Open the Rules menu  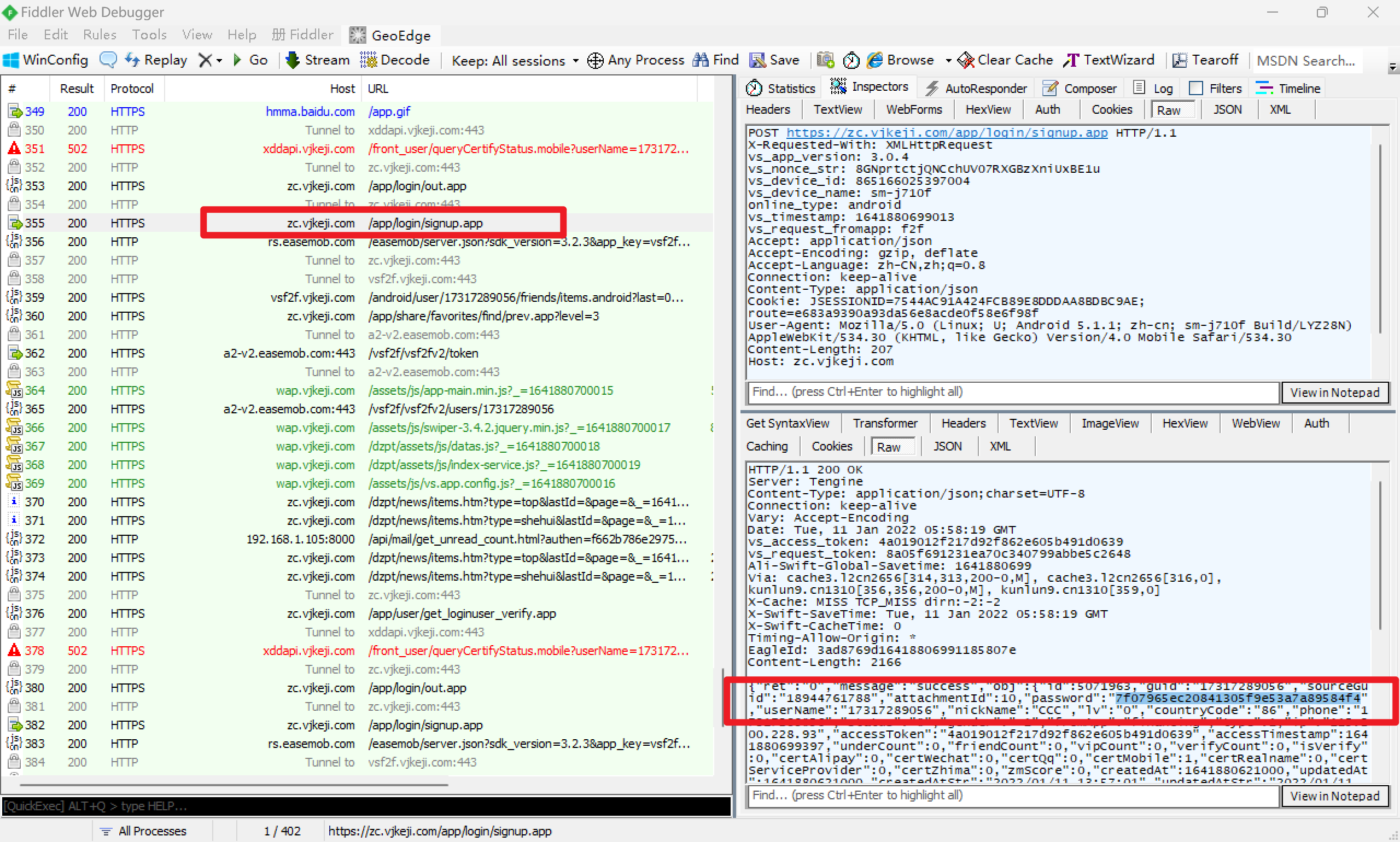tap(100, 34)
